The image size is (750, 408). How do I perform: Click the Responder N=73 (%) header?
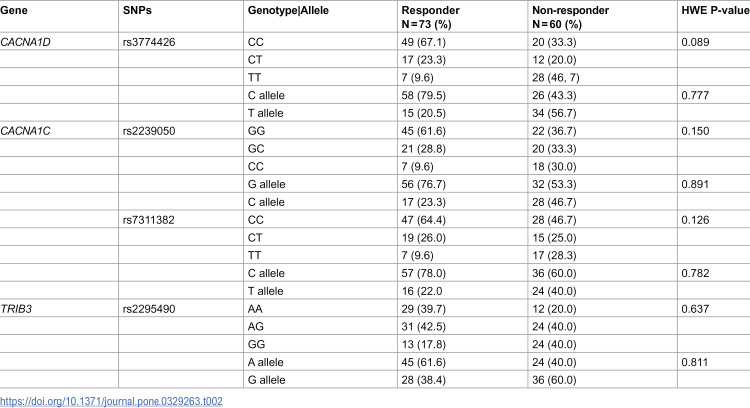point(430,17)
